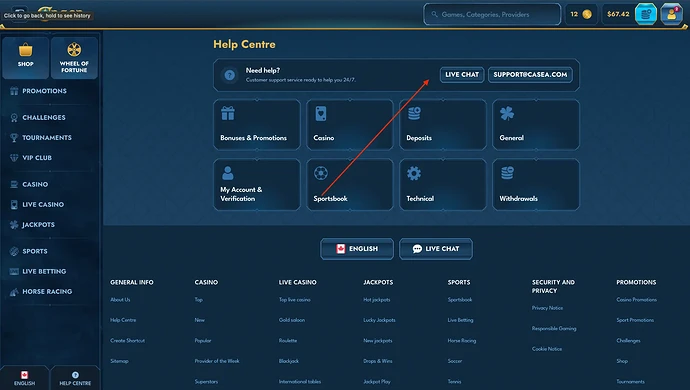The height and width of the screenshot is (390, 690).
Task: Click Live Chat button in Need help box
Action: [x=462, y=75]
